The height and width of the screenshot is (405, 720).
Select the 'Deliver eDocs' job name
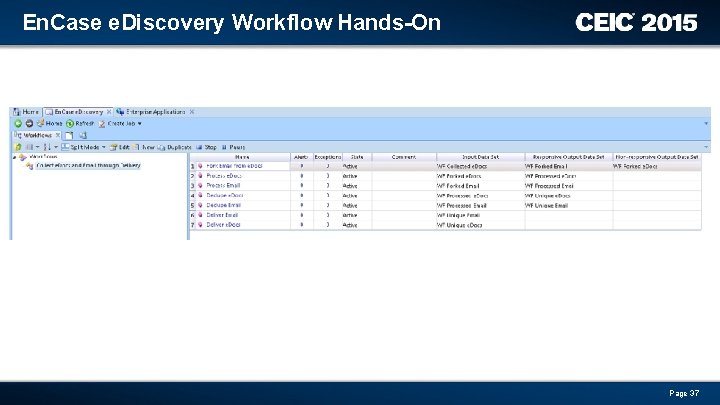click(223, 225)
